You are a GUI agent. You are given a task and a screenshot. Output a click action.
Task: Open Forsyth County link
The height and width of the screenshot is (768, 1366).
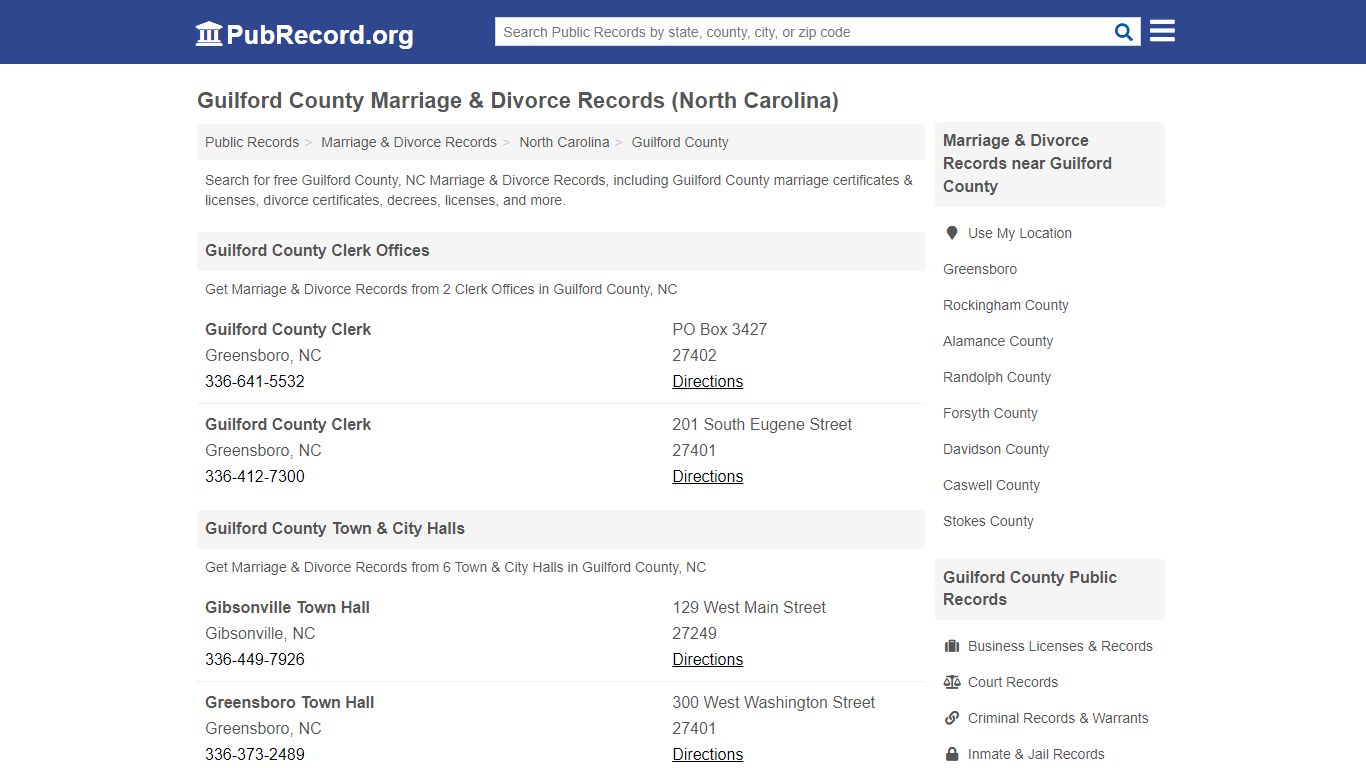990,413
